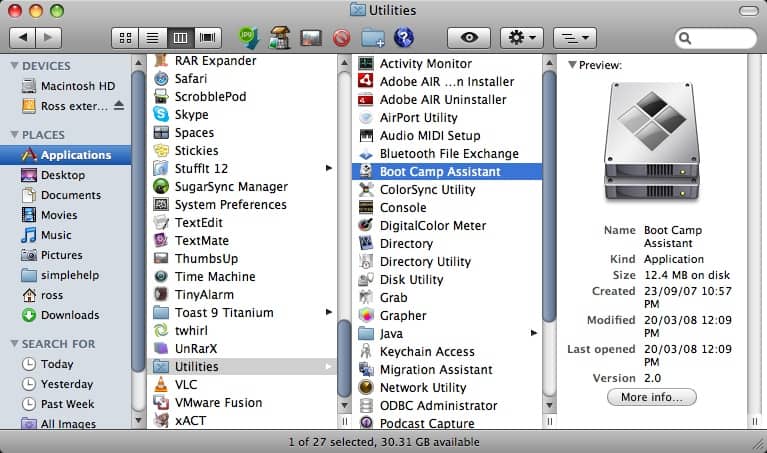Click the blue help question mark icon

(x=404, y=38)
